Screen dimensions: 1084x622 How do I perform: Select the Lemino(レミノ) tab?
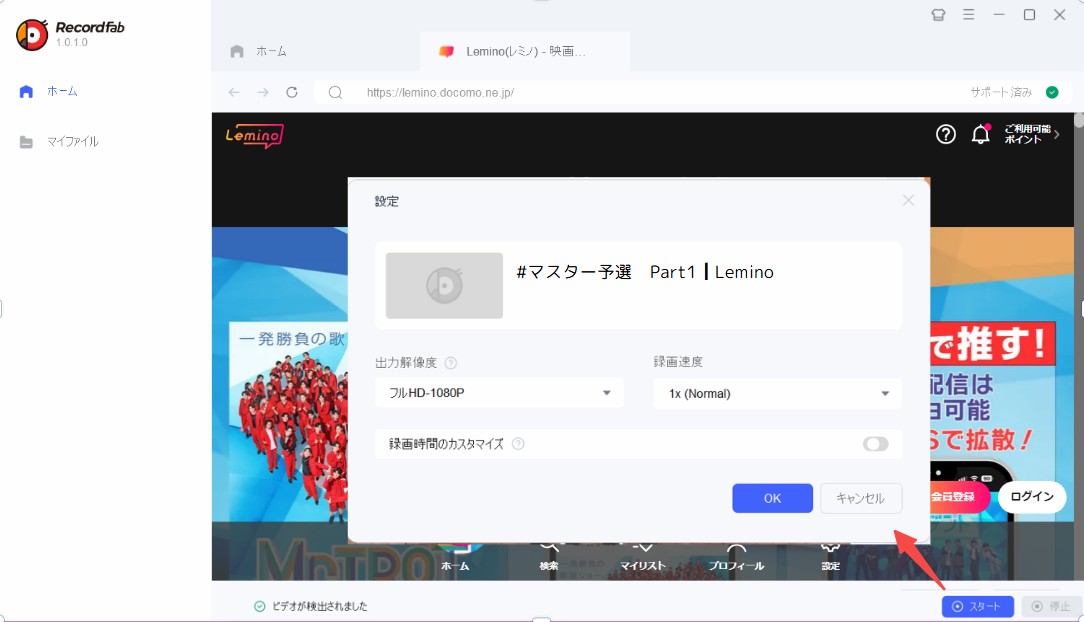point(524,51)
